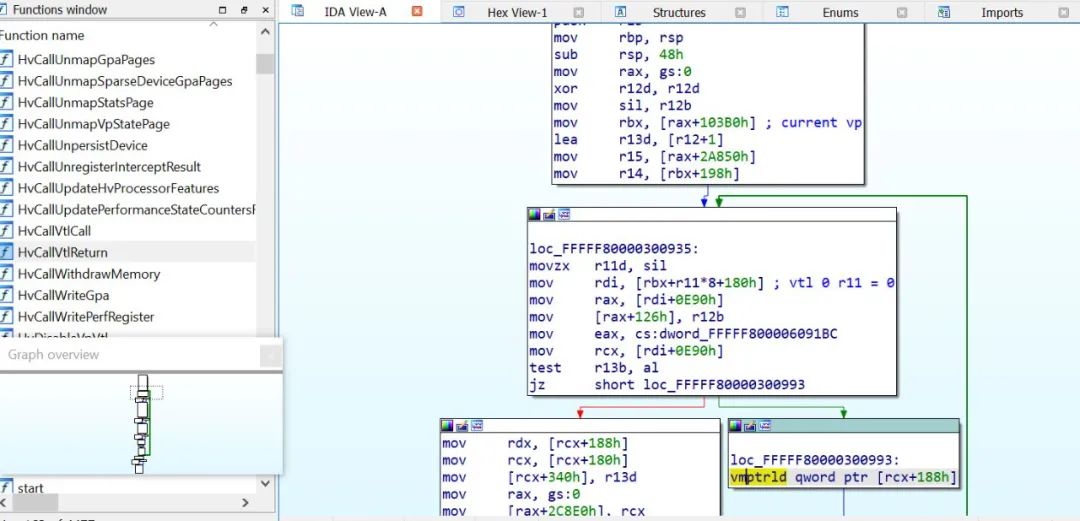The width and height of the screenshot is (1080, 521).
Task: Select HvCallVtlCall function entry
Action: (54, 231)
